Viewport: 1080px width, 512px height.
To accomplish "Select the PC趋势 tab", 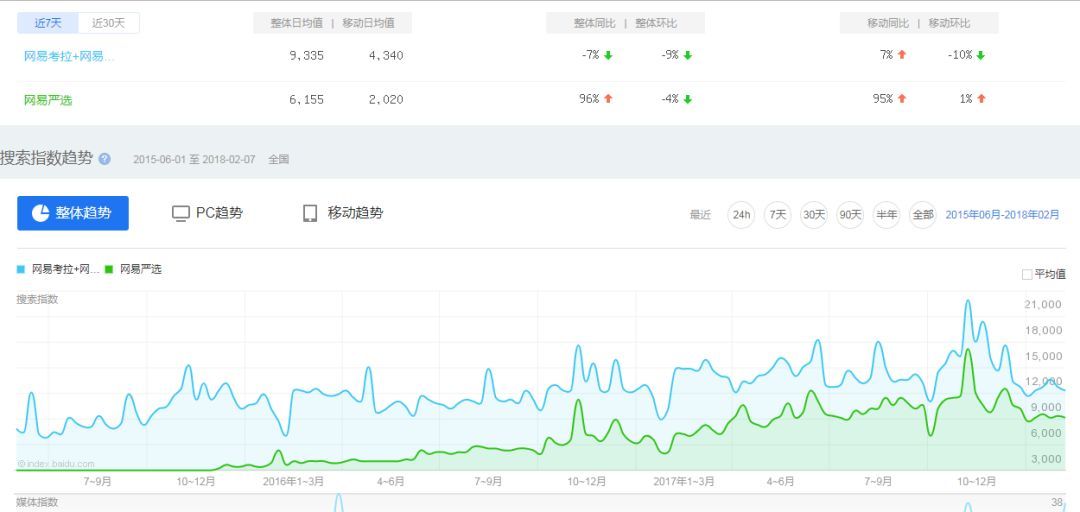I will tap(207, 213).
